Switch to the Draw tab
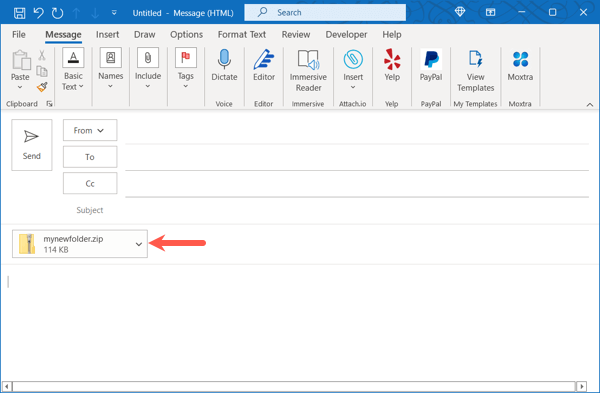Viewport: 600px width, 393px height. click(x=145, y=34)
